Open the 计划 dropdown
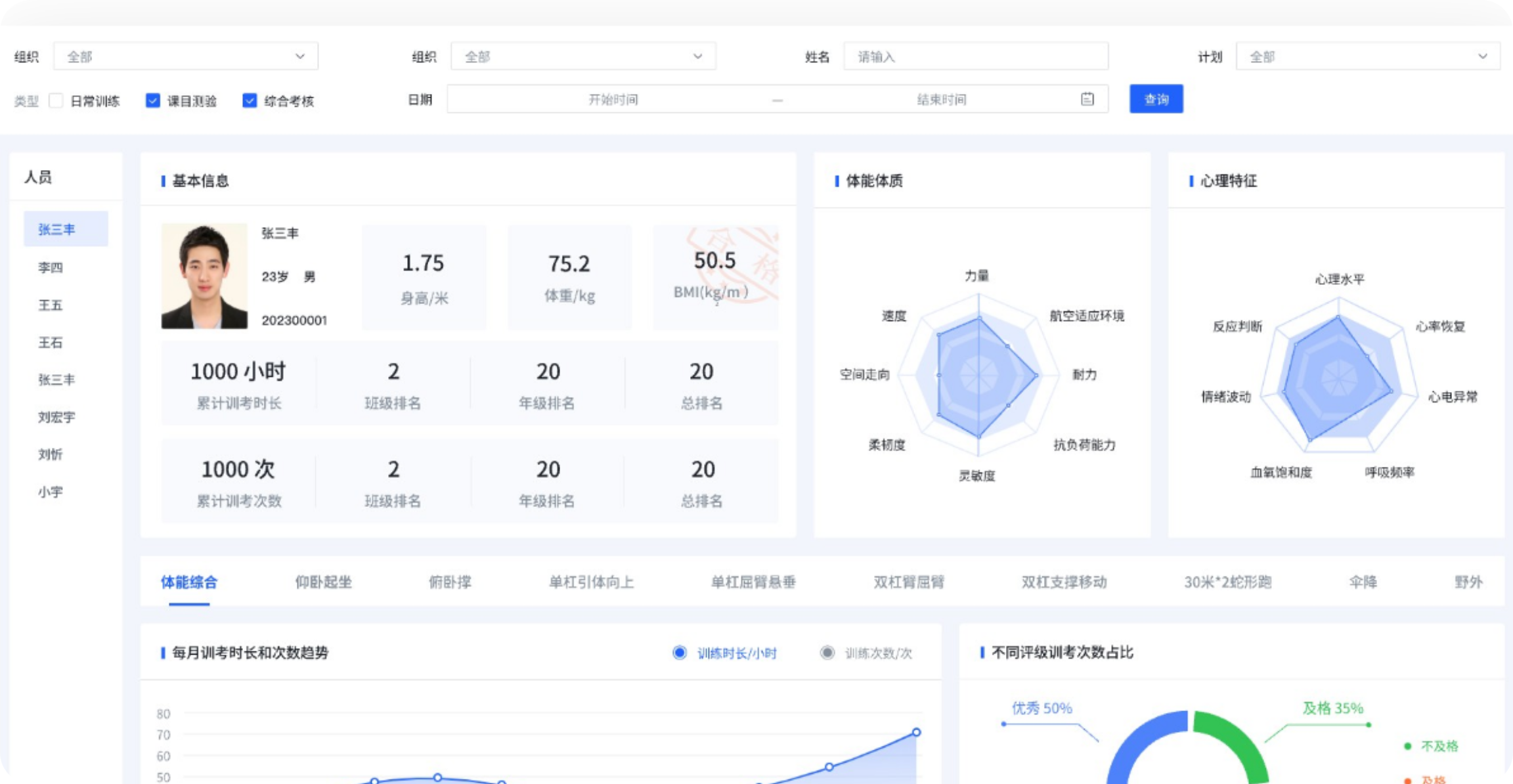The width and height of the screenshot is (1513, 784). point(1367,56)
